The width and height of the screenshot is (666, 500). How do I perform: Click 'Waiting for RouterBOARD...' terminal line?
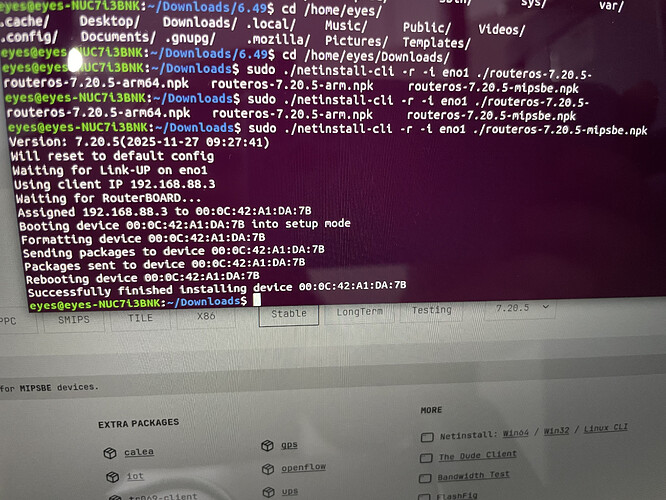tap(108, 198)
